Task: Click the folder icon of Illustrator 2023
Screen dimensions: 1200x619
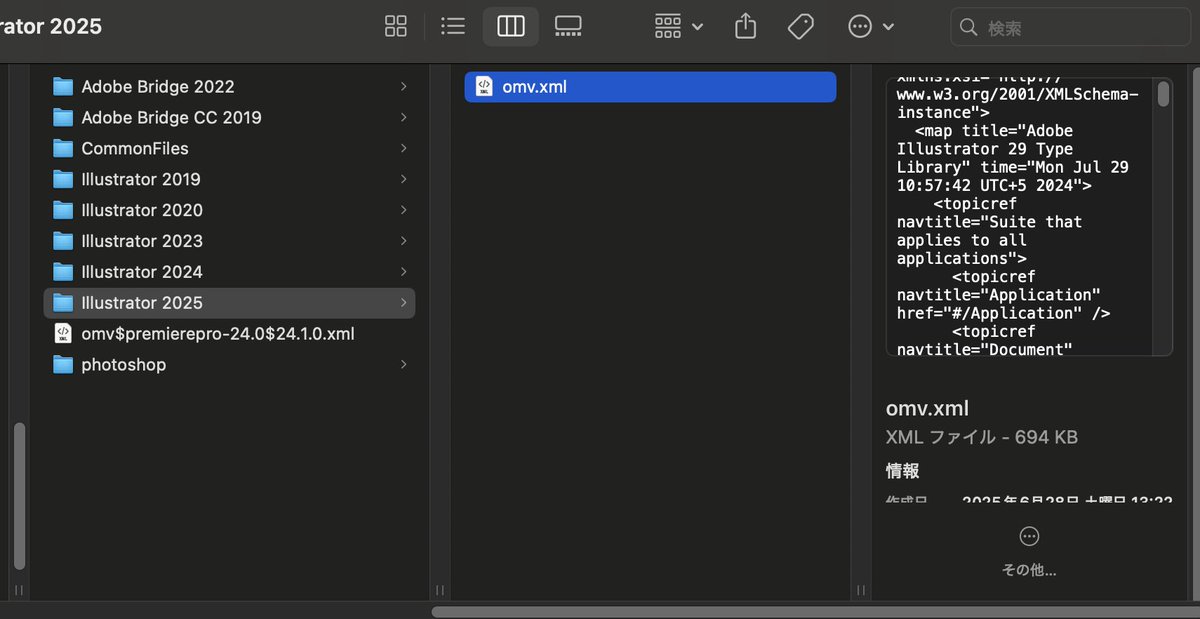Action: (63, 241)
